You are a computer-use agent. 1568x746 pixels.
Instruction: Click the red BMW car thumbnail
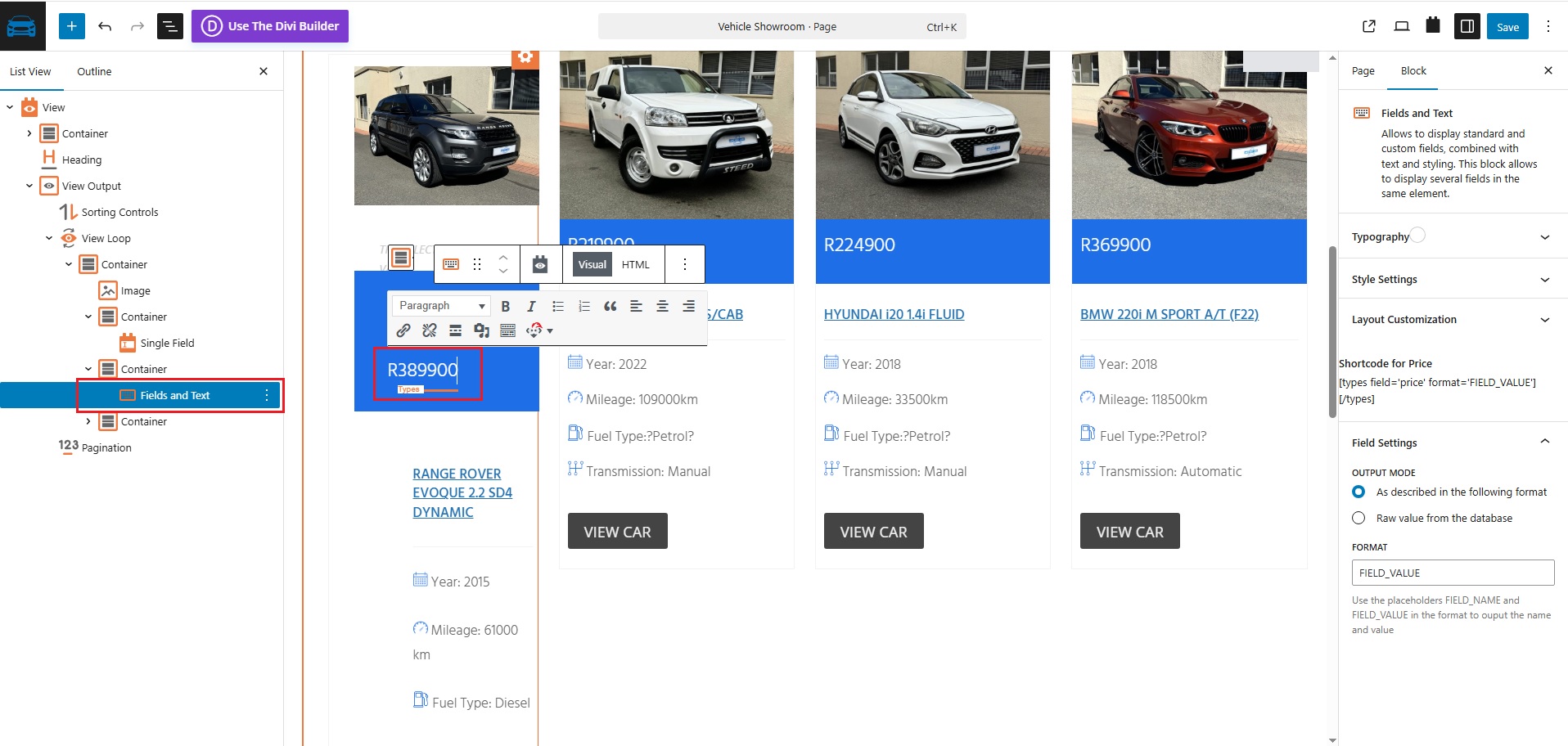pyautogui.click(x=1189, y=135)
